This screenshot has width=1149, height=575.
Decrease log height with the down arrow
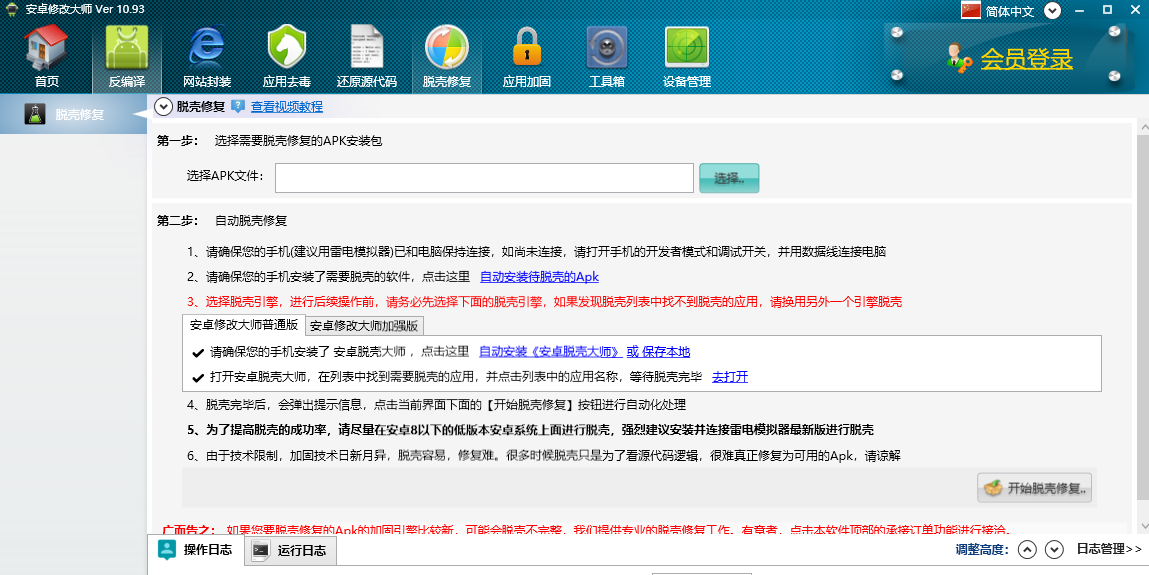(1054, 550)
